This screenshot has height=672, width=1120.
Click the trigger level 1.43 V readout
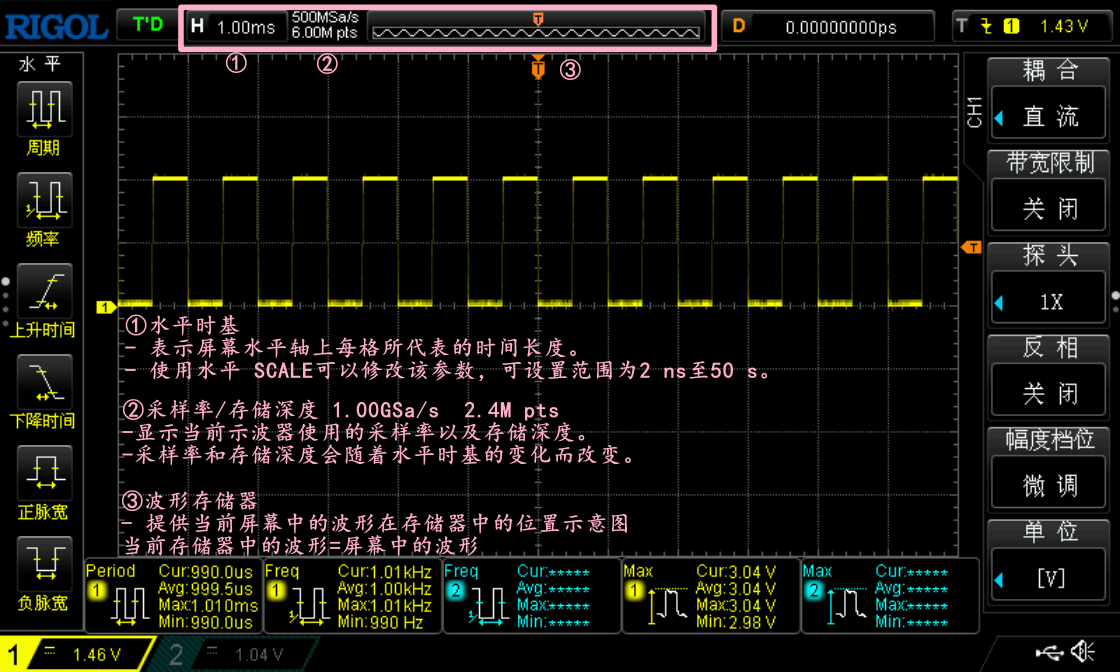point(1064,26)
